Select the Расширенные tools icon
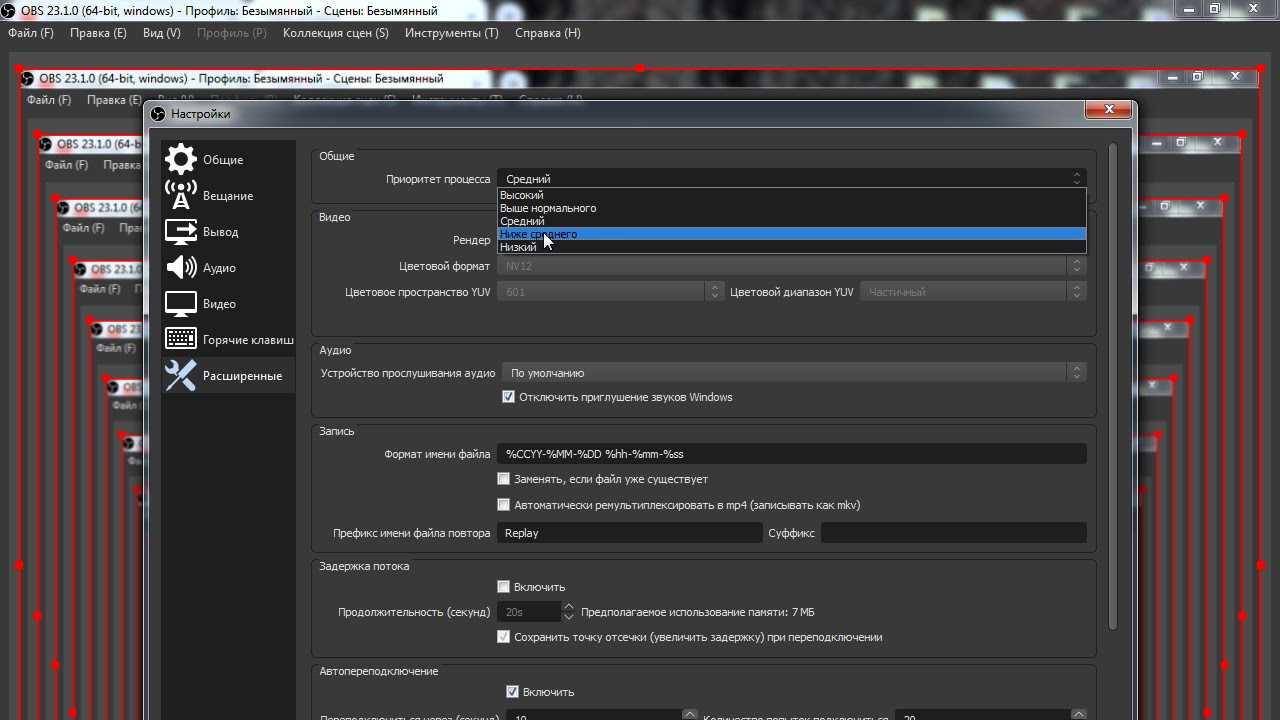1280x720 pixels. pyautogui.click(x=181, y=375)
